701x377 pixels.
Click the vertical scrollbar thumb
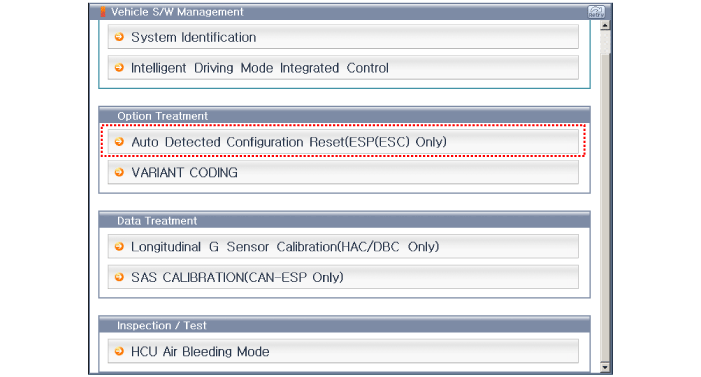(x=605, y=42)
